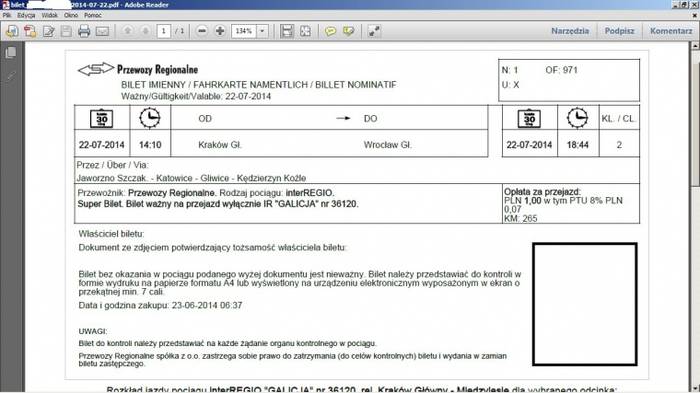Viewport: 700px width, 393px height.
Task: Click the departure calendar icon in ticket
Action: point(102,118)
